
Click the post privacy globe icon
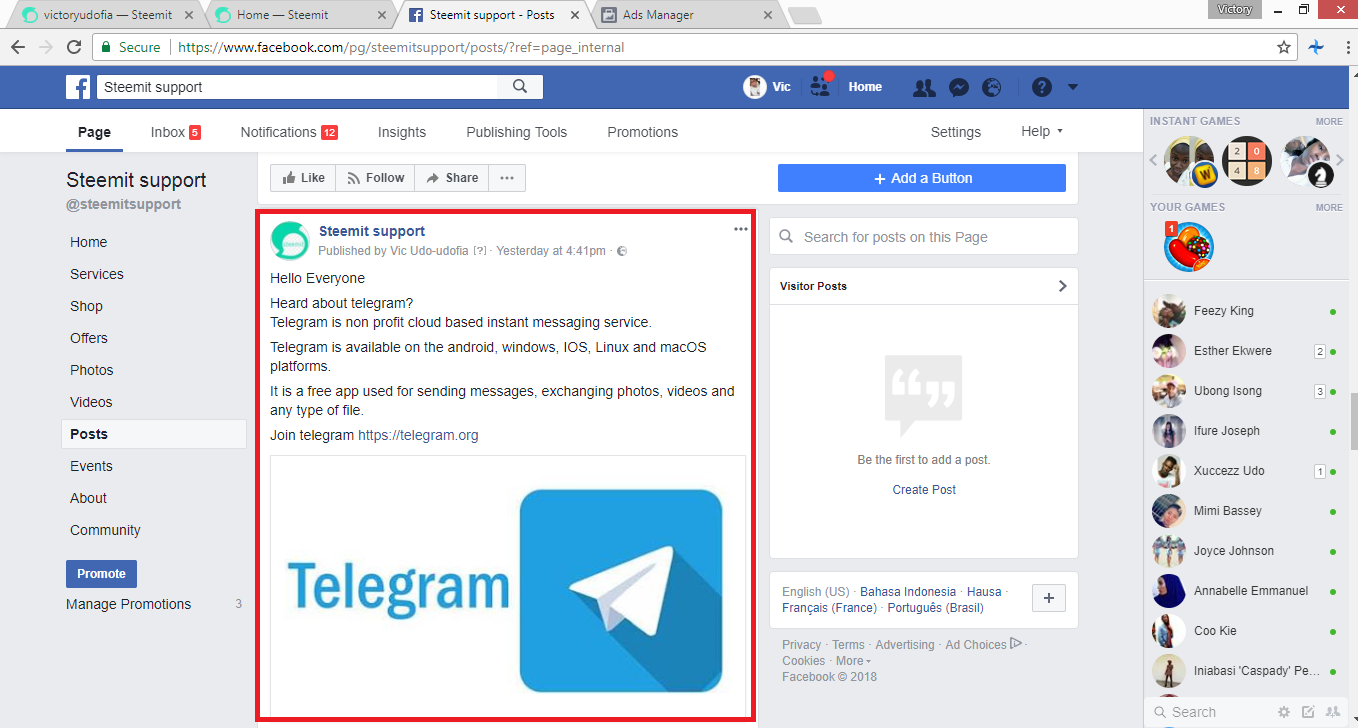coord(622,251)
